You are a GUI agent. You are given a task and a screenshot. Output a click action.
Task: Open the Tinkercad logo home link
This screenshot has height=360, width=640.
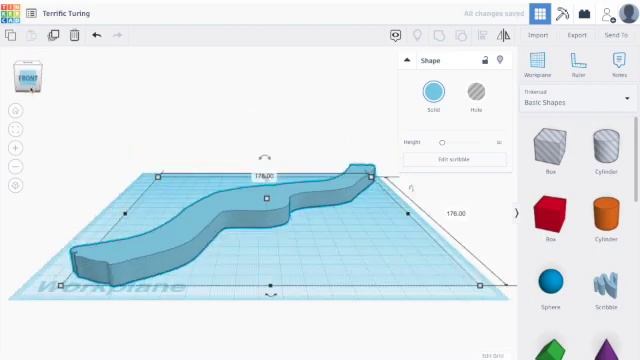pos(10,13)
